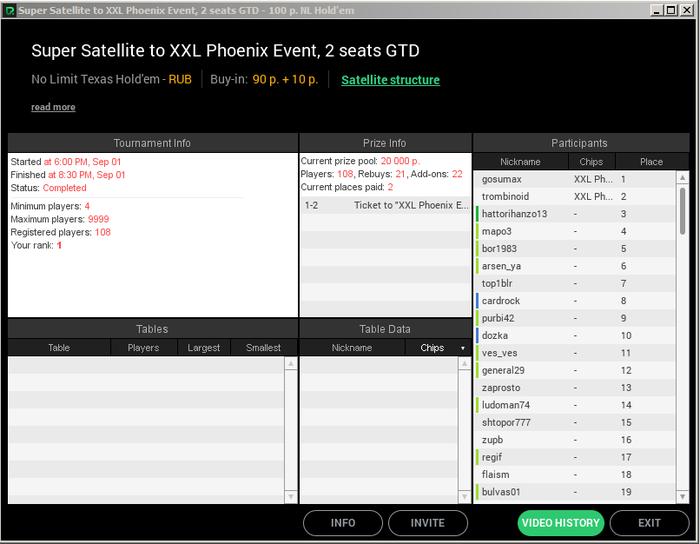Click Table Data scroll up arrow

coord(464,363)
